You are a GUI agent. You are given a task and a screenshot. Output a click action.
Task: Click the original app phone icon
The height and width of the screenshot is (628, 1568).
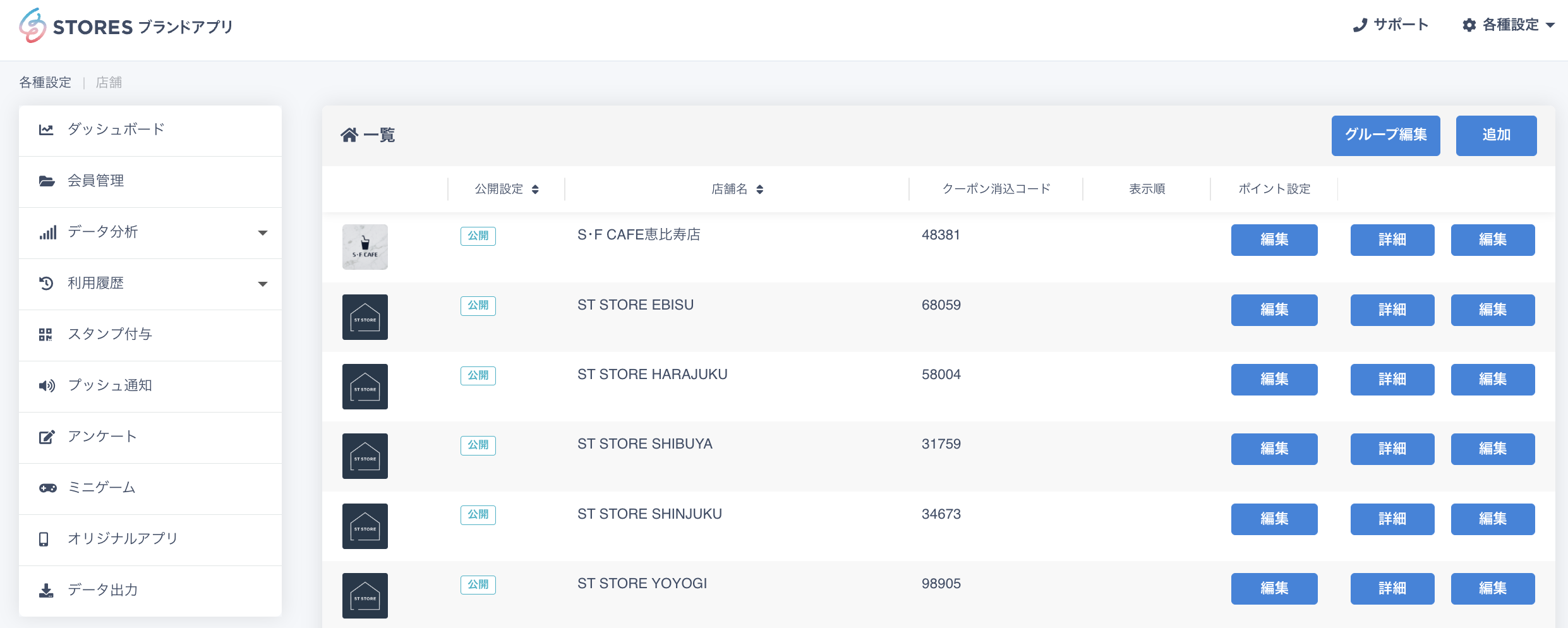(x=44, y=539)
